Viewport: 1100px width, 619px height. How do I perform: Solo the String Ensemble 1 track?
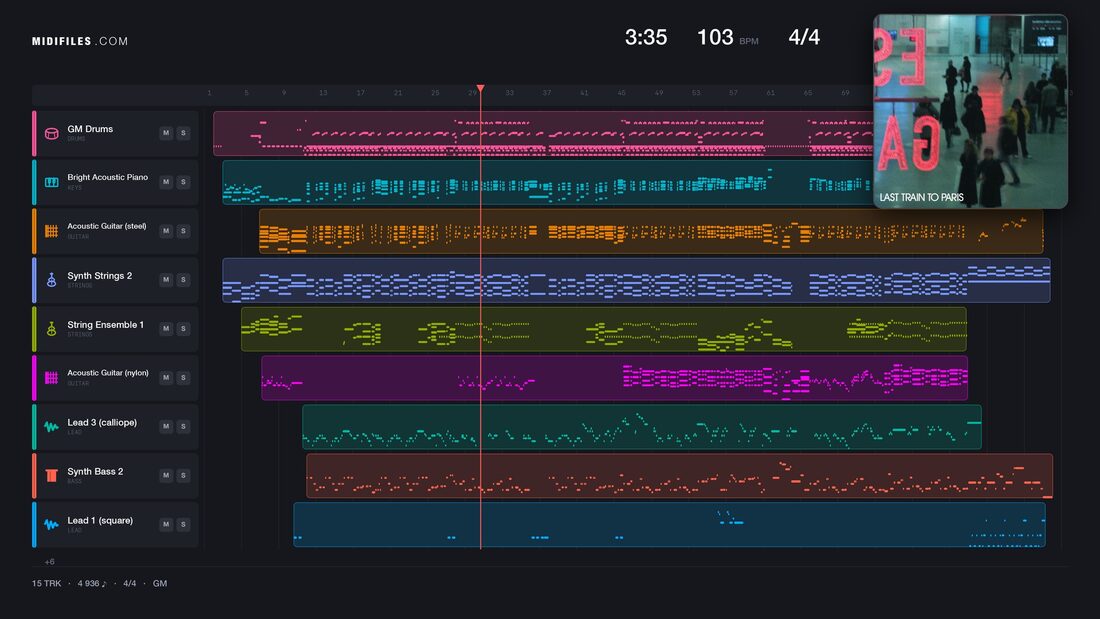(x=183, y=328)
